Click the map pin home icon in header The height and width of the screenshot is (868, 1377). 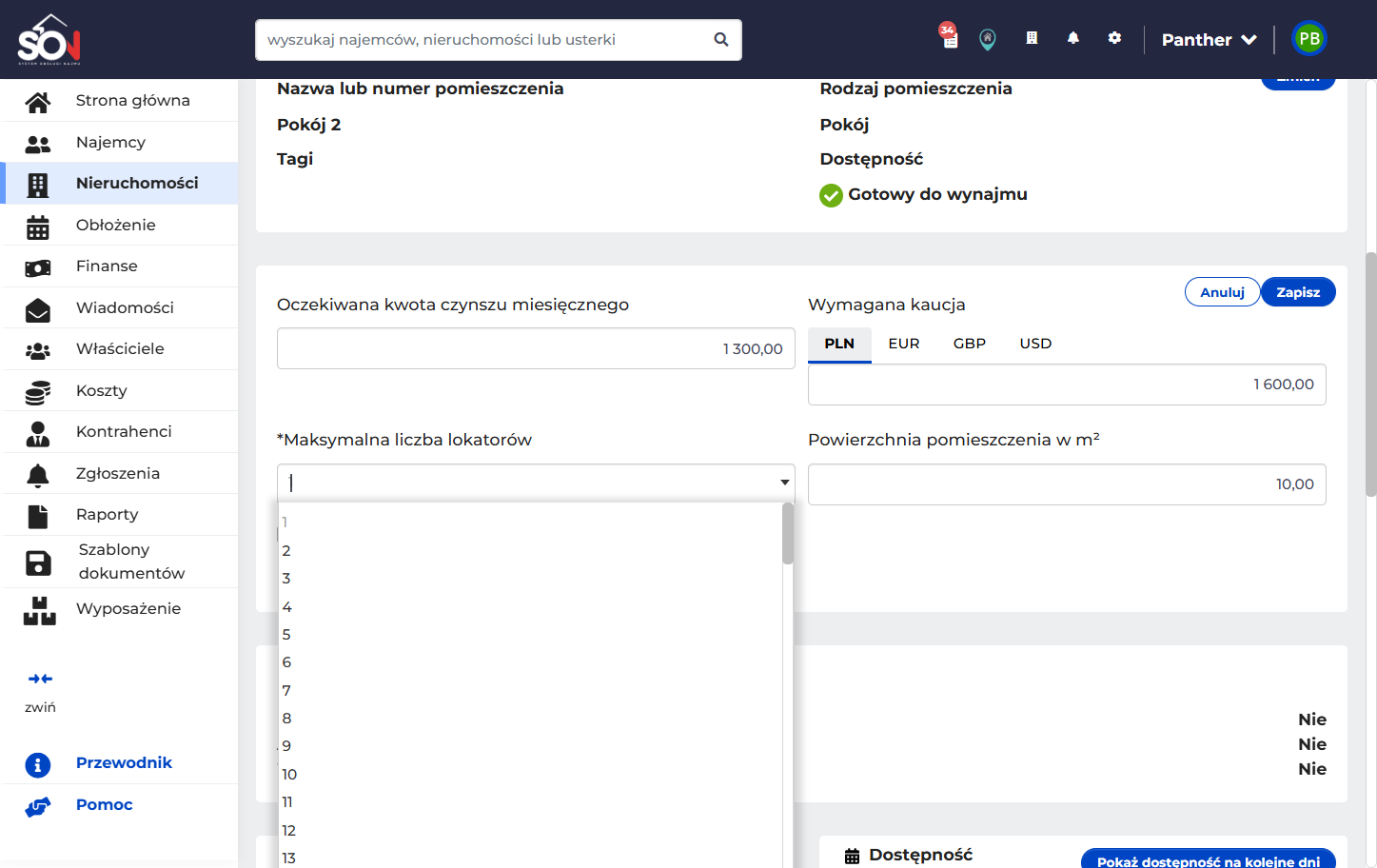(988, 39)
